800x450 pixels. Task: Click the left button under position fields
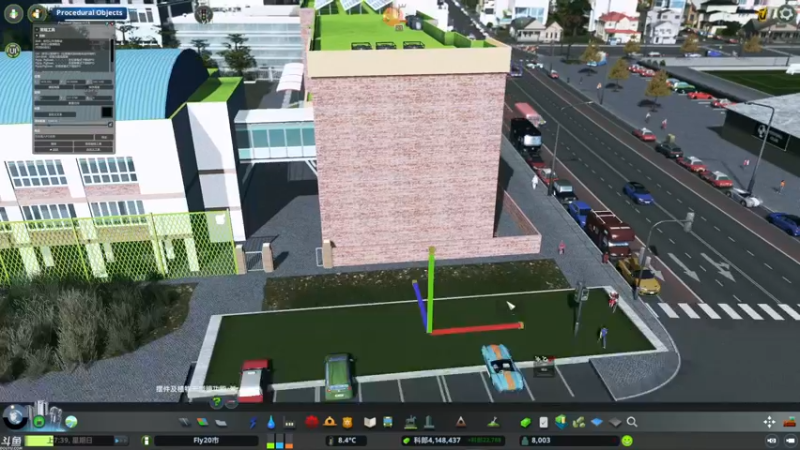click(54, 87)
